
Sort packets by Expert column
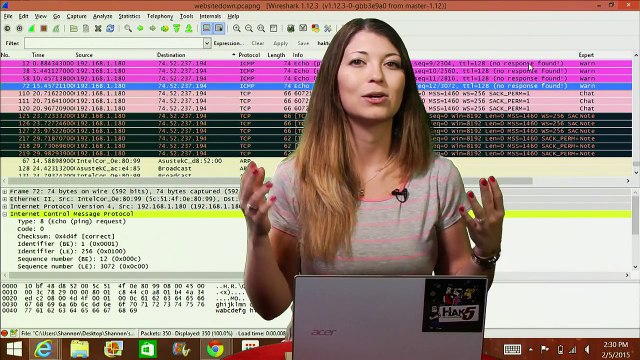[x=586, y=55]
